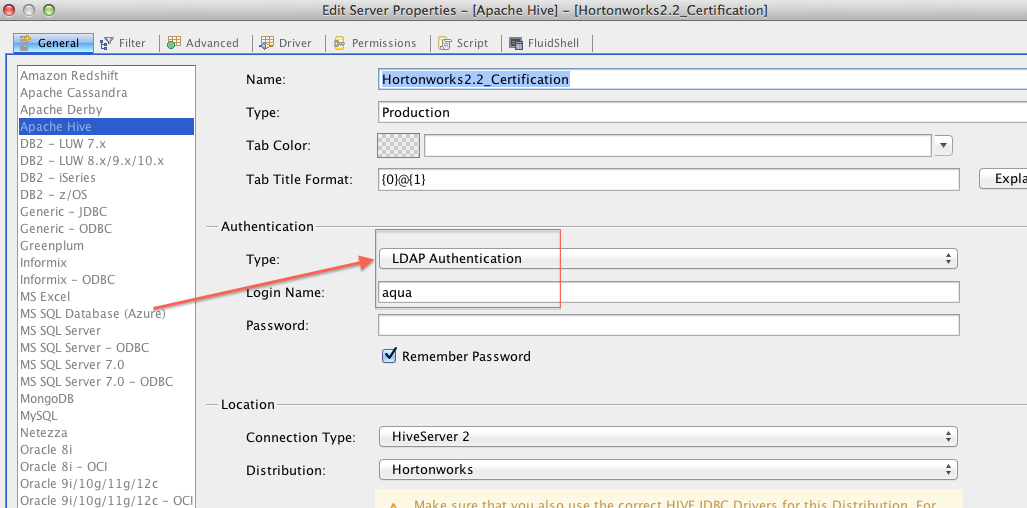Screen dimensions: 1027x508
Task: Click the Advanced tab icon
Action: coord(174,43)
